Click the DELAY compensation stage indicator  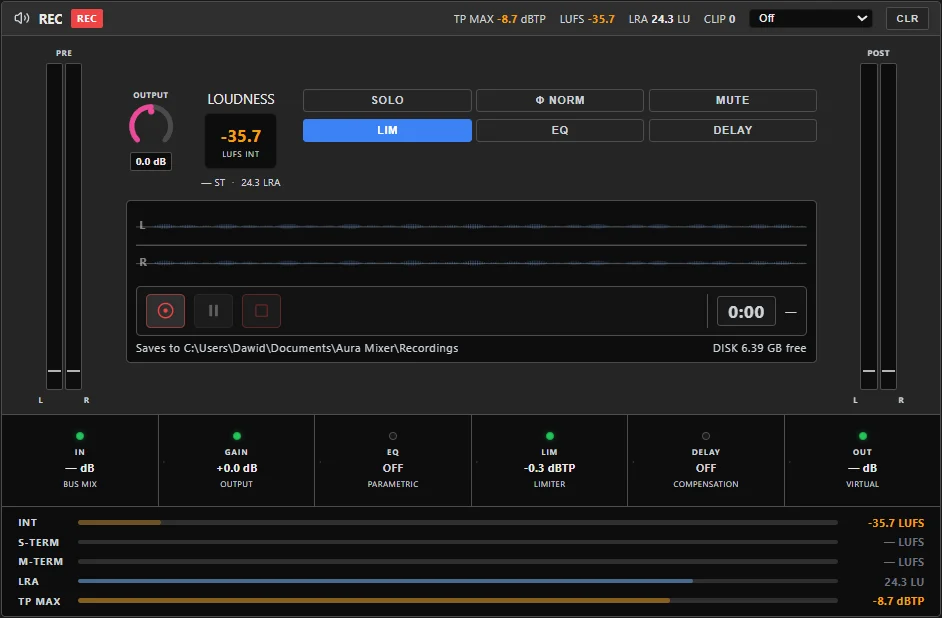pos(706,460)
